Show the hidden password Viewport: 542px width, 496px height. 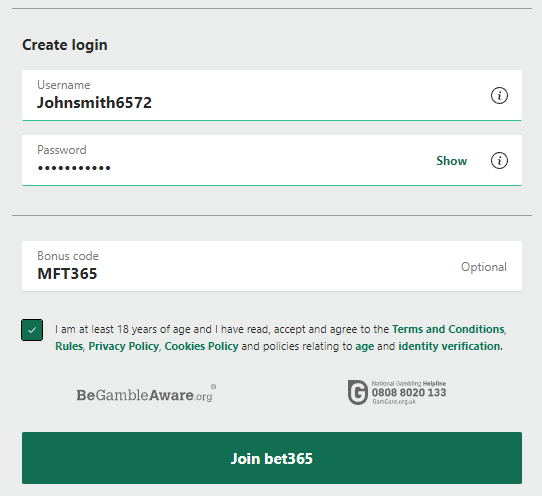[x=451, y=161]
